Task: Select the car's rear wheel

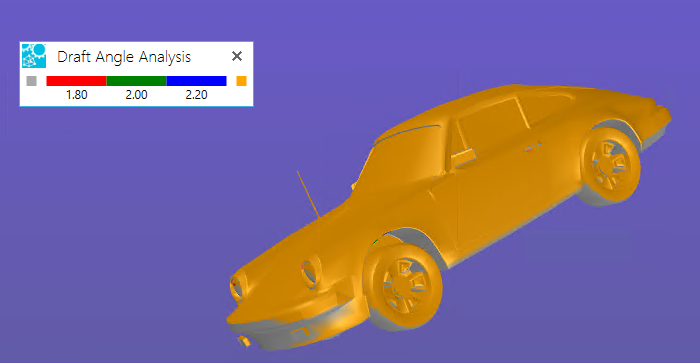Action: tap(610, 164)
